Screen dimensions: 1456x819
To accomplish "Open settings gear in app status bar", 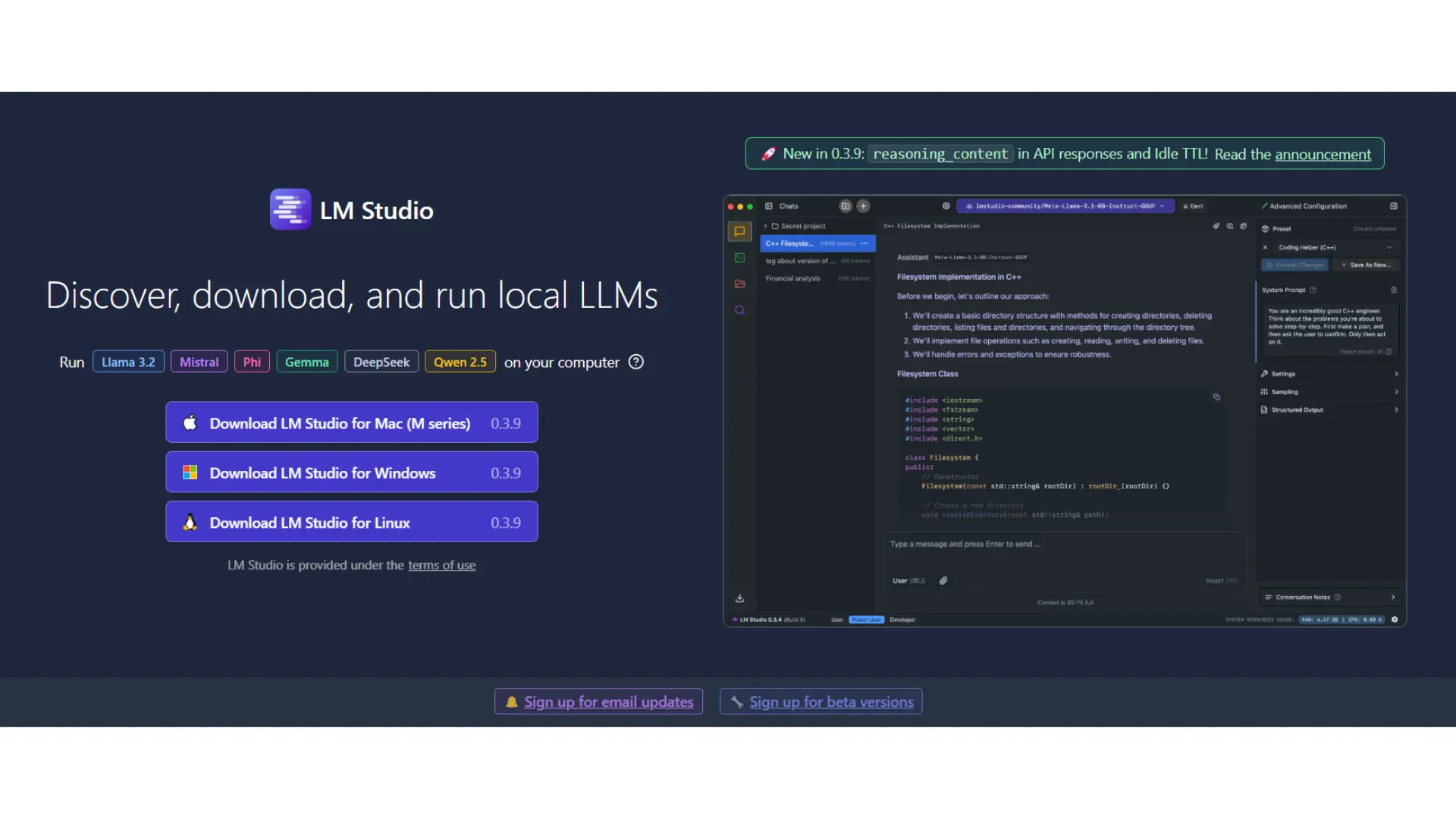I will 1395,620.
